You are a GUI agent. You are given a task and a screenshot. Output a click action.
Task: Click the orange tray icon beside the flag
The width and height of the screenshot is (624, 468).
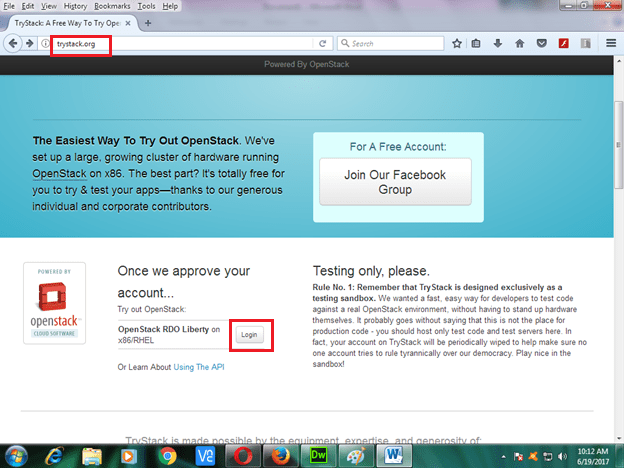point(533,456)
